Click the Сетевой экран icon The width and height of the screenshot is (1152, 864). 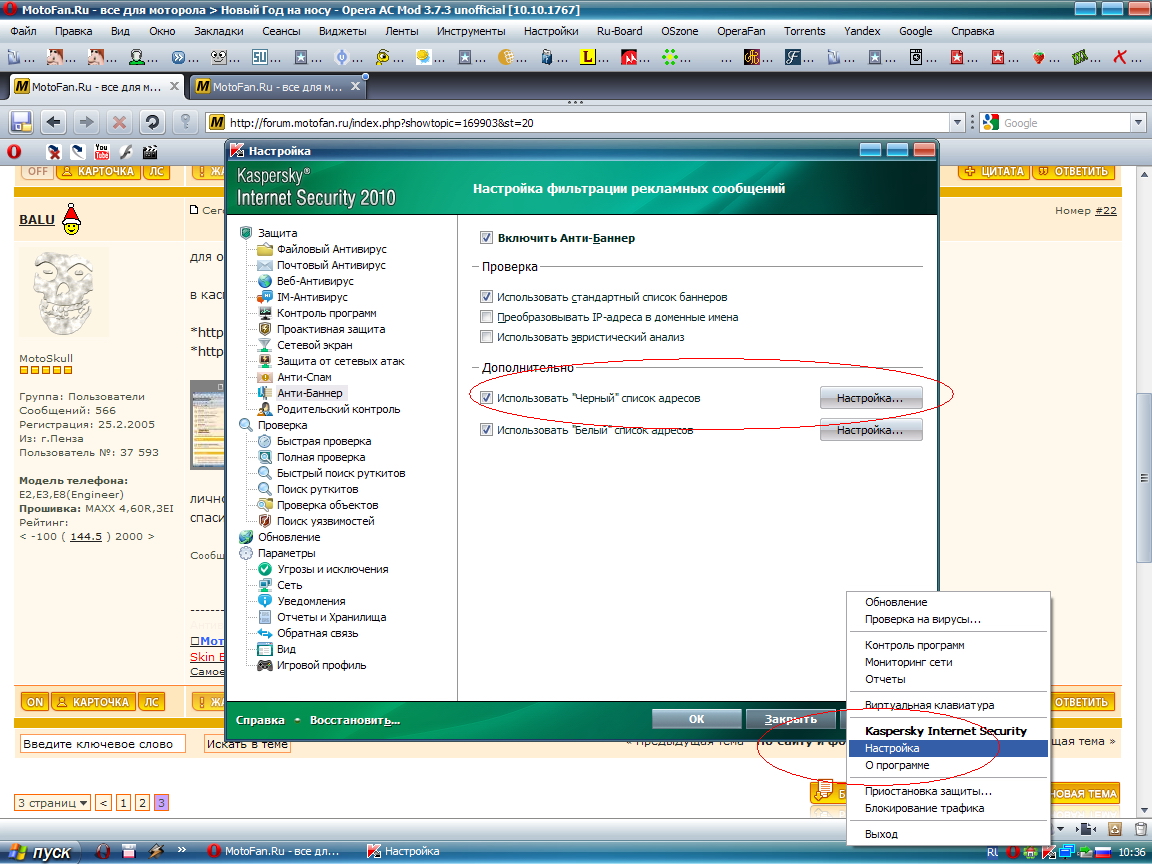point(265,345)
